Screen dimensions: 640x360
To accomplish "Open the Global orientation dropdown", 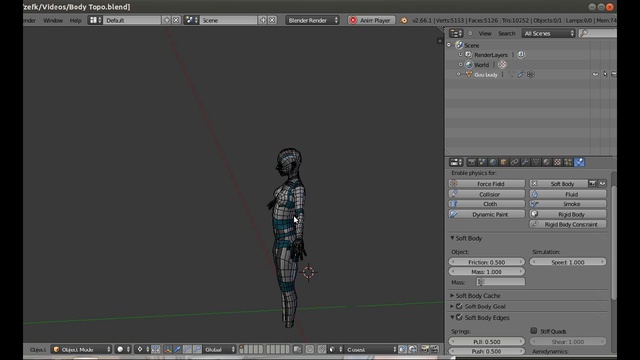I will [220, 349].
